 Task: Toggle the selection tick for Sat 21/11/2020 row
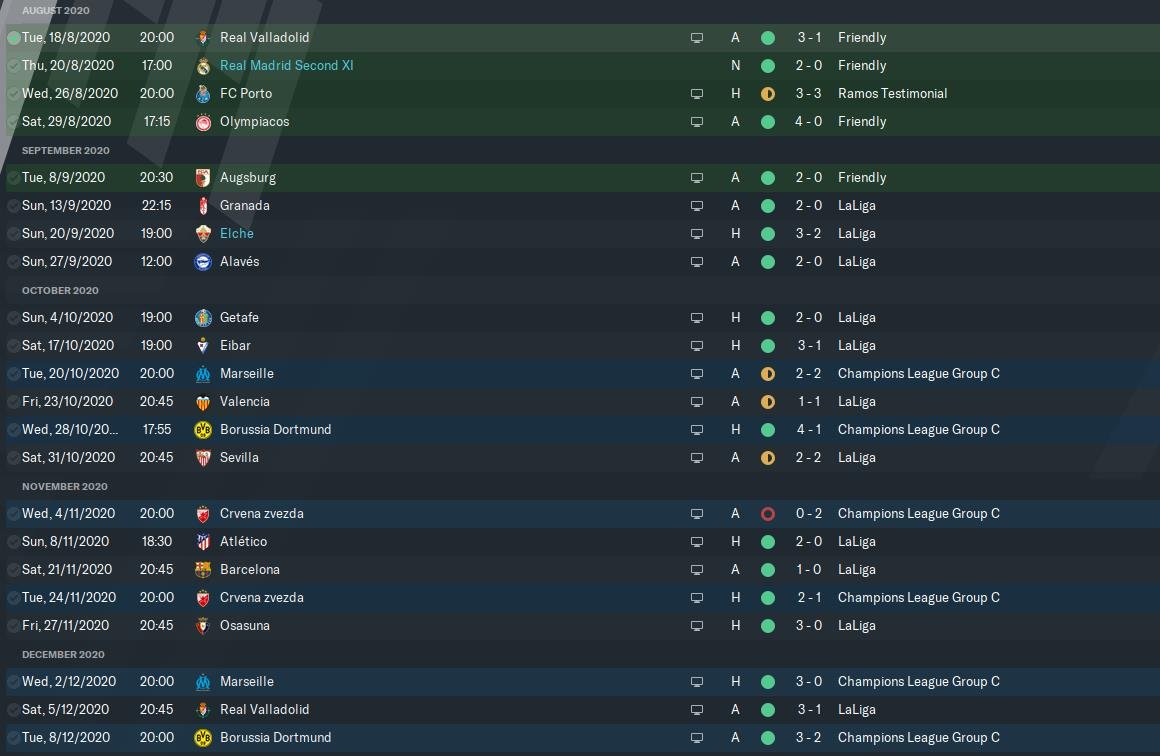tap(13, 570)
